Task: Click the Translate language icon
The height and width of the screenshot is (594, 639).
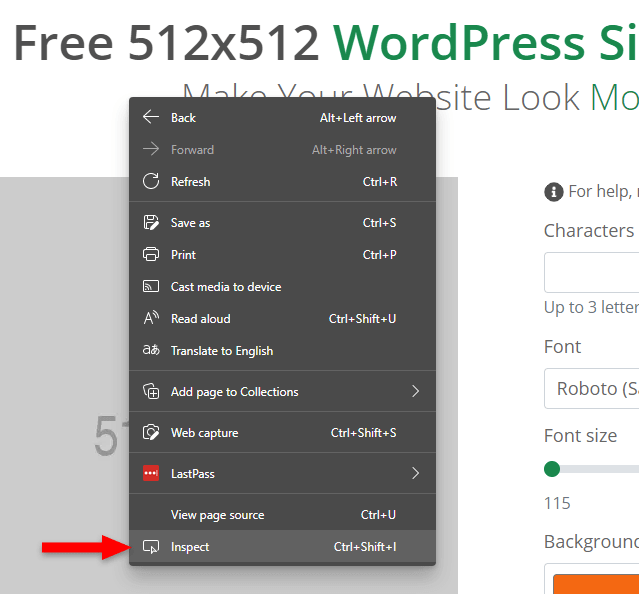Action: tap(151, 350)
